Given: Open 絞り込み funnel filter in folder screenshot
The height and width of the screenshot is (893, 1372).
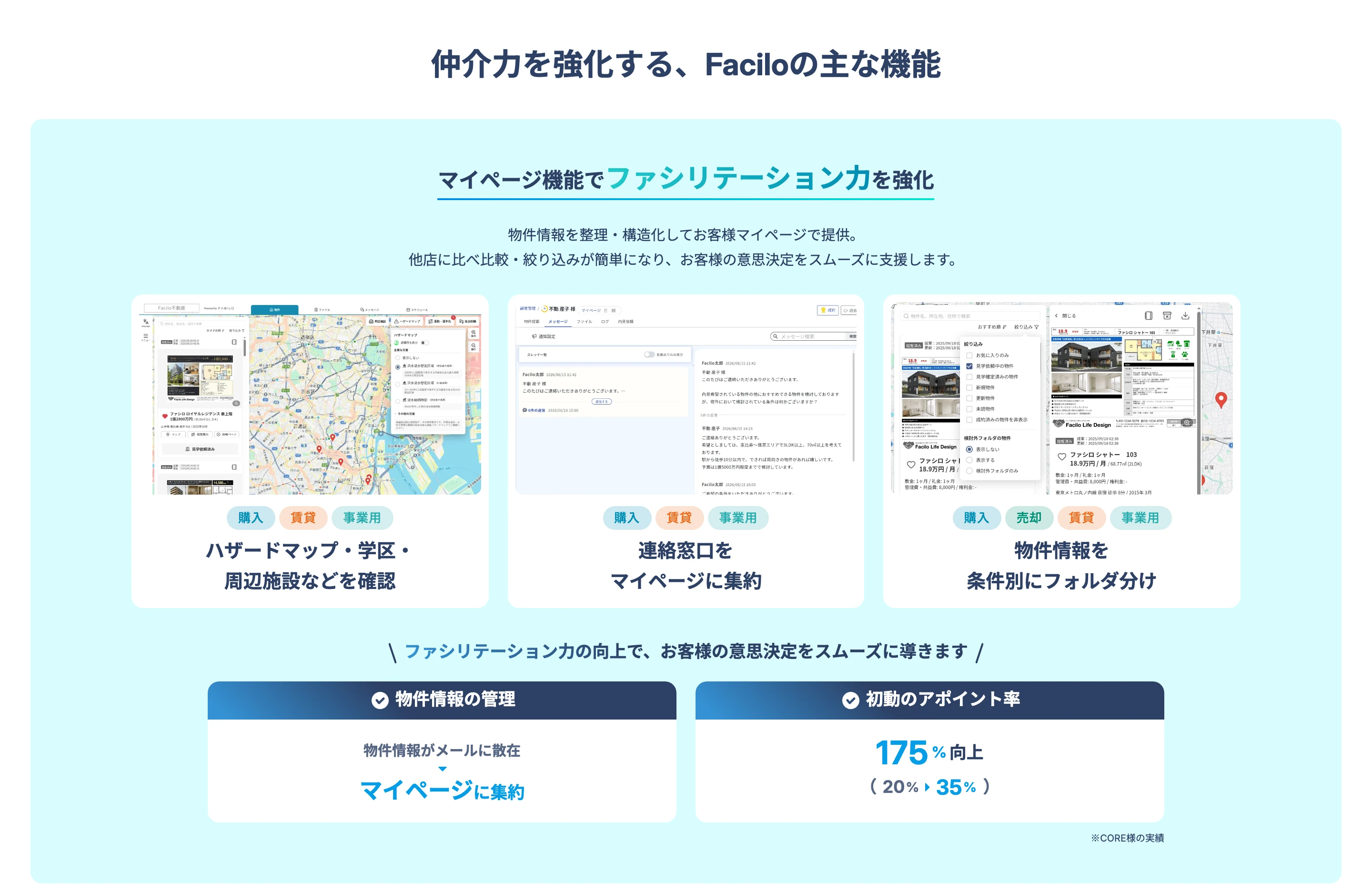Looking at the screenshot, I should 1026,327.
